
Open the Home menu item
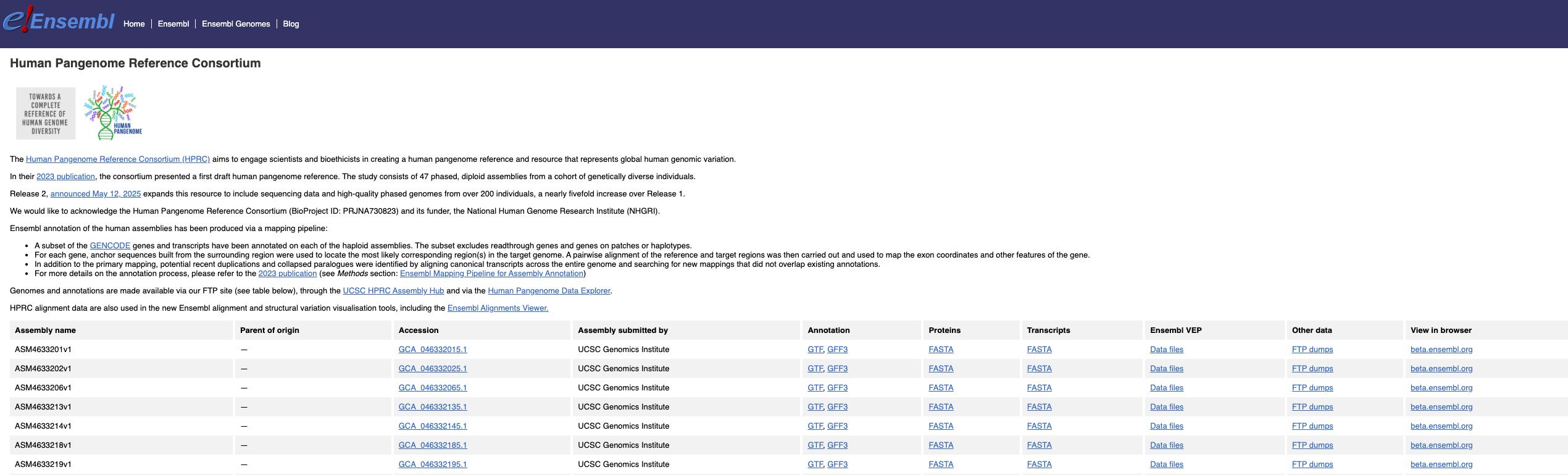134,24
